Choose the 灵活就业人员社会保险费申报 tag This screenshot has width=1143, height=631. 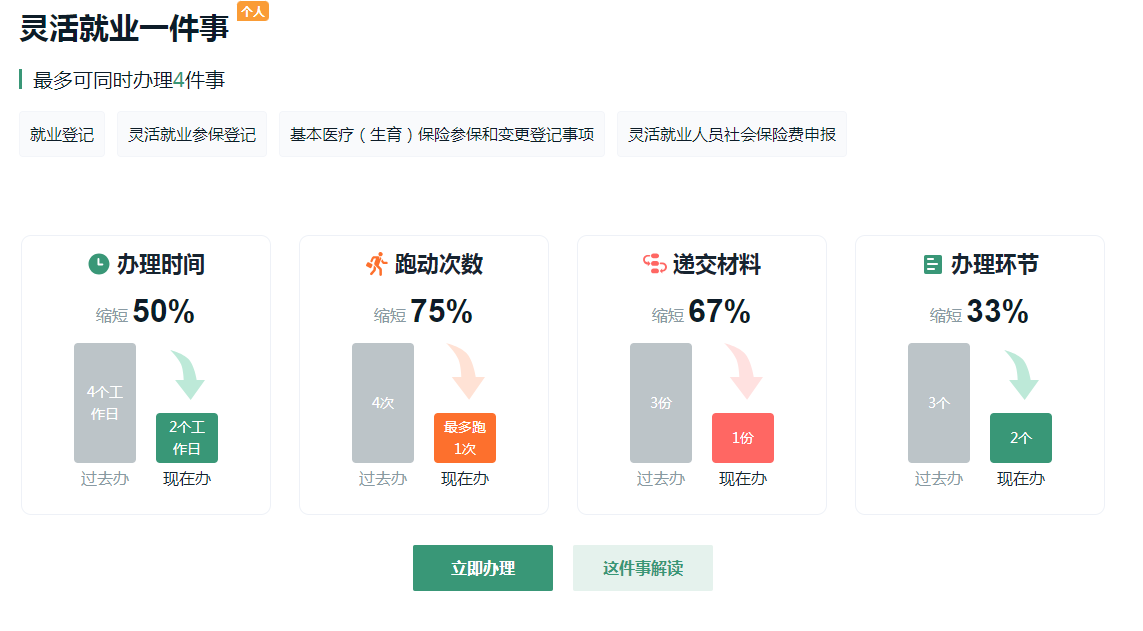pos(732,134)
